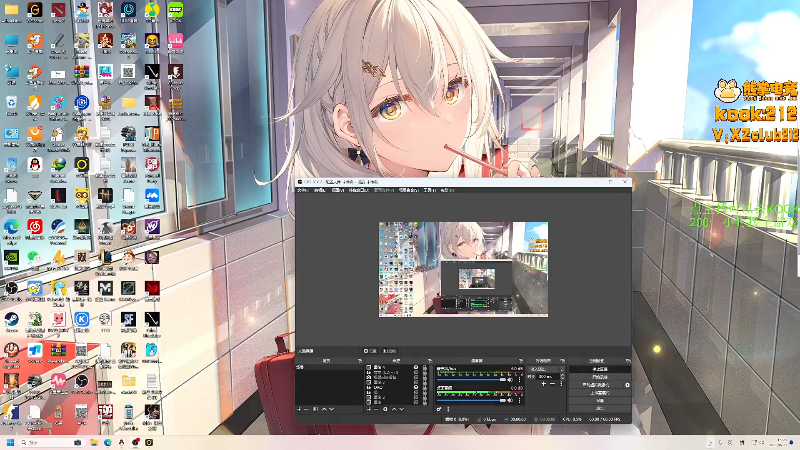Image resolution: width=800 pixels, height=450 pixels.
Task: Open the scene transition type dropdown
Action: pyautogui.click(x=546, y=369)
